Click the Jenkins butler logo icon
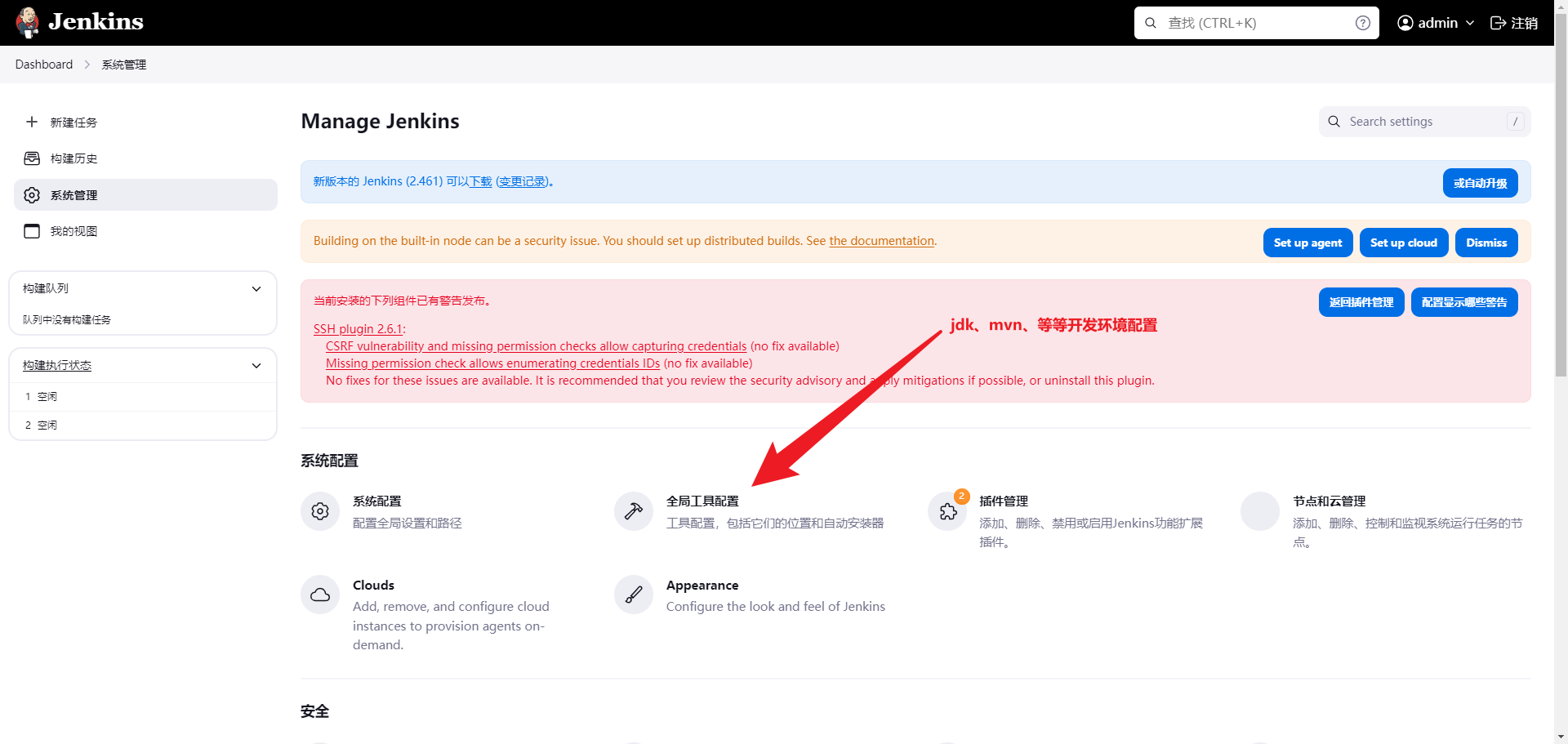 [x=28, y=23]
